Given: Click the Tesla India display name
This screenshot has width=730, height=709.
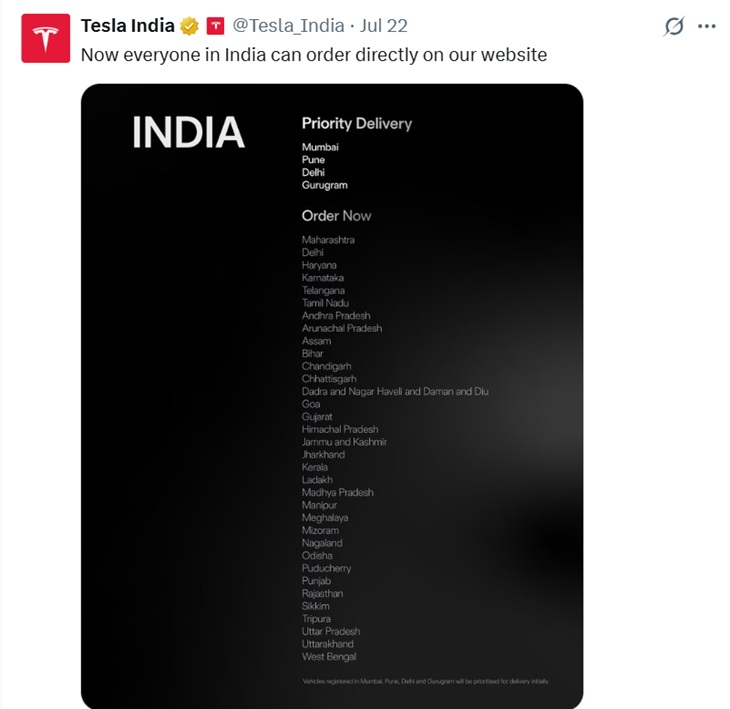Looking at the screenshot, I should coord(128,26).
